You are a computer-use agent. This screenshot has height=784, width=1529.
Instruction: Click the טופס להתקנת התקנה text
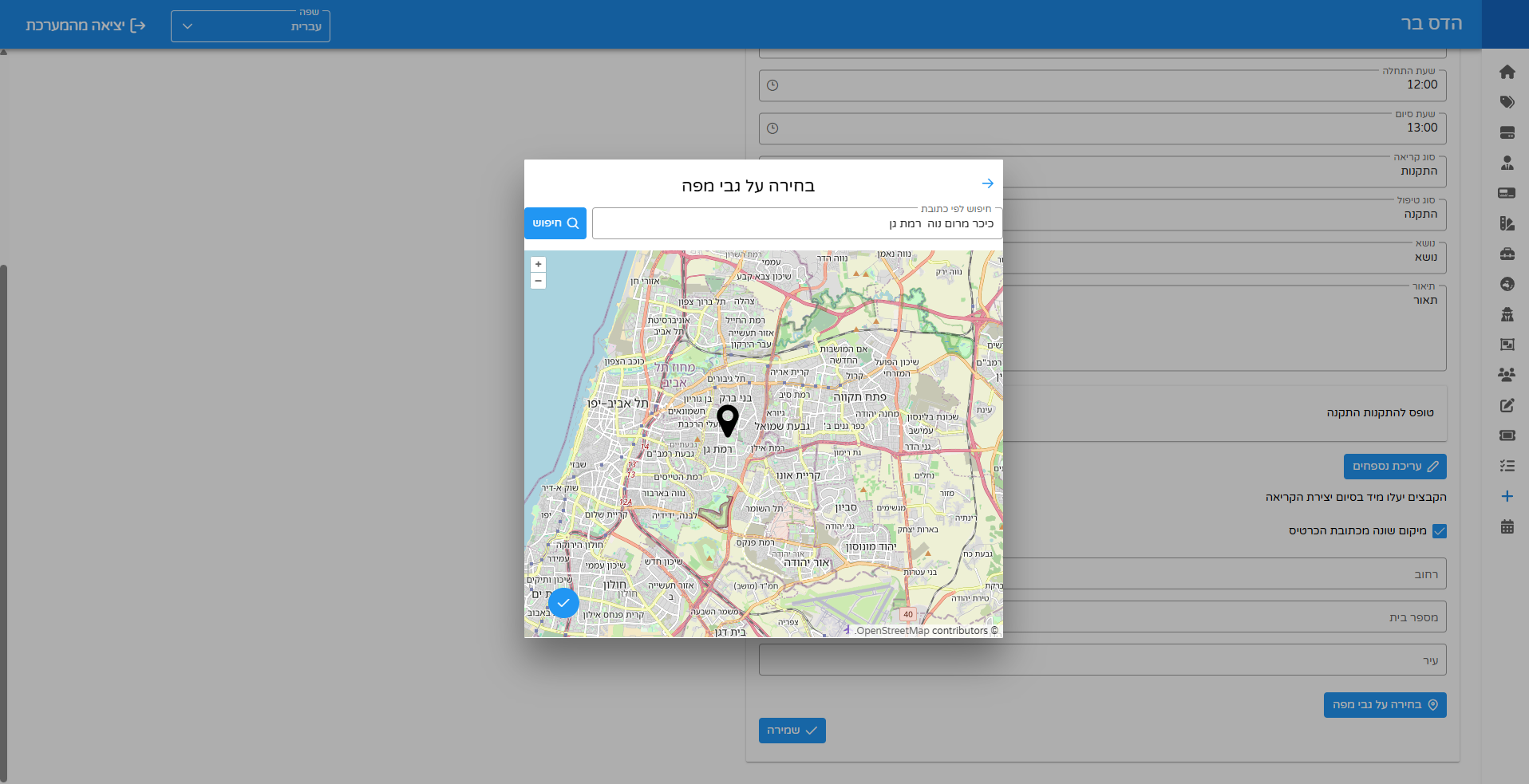(1380, 412)
